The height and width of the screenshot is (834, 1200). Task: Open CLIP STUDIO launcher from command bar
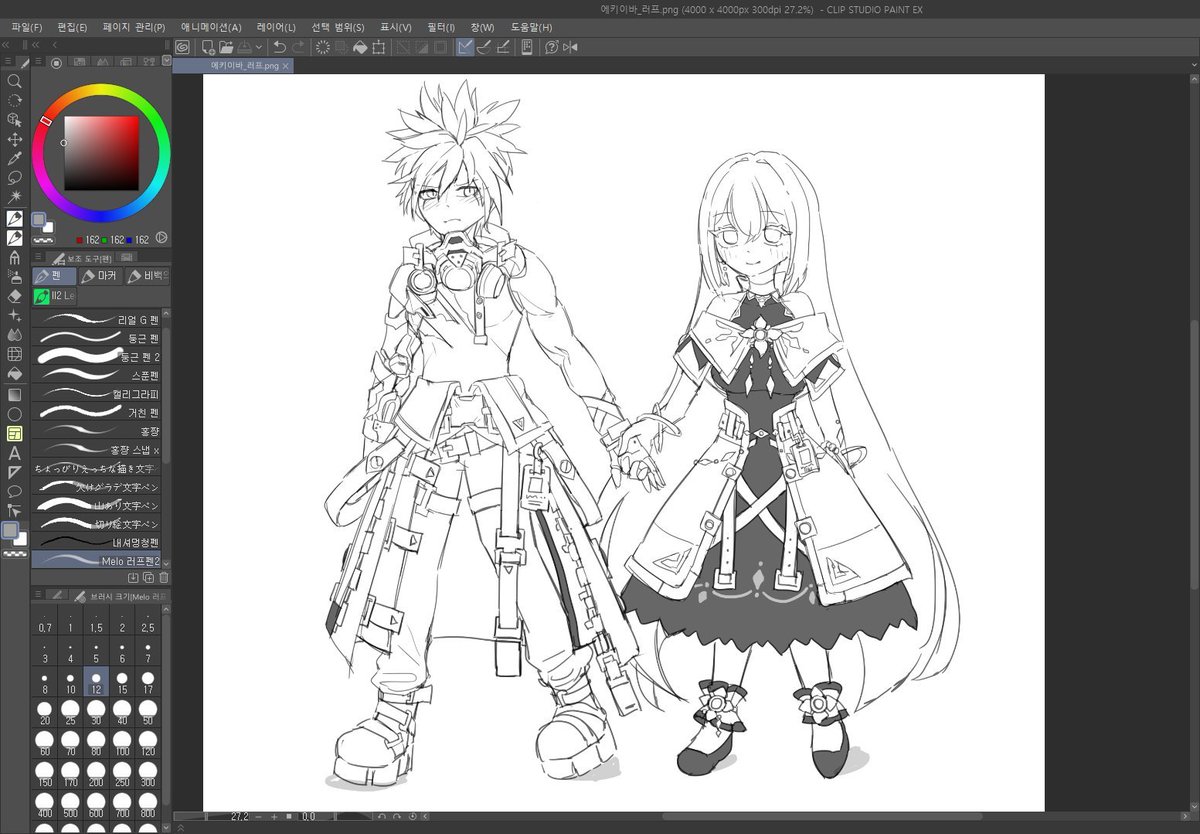click(182, 47)
